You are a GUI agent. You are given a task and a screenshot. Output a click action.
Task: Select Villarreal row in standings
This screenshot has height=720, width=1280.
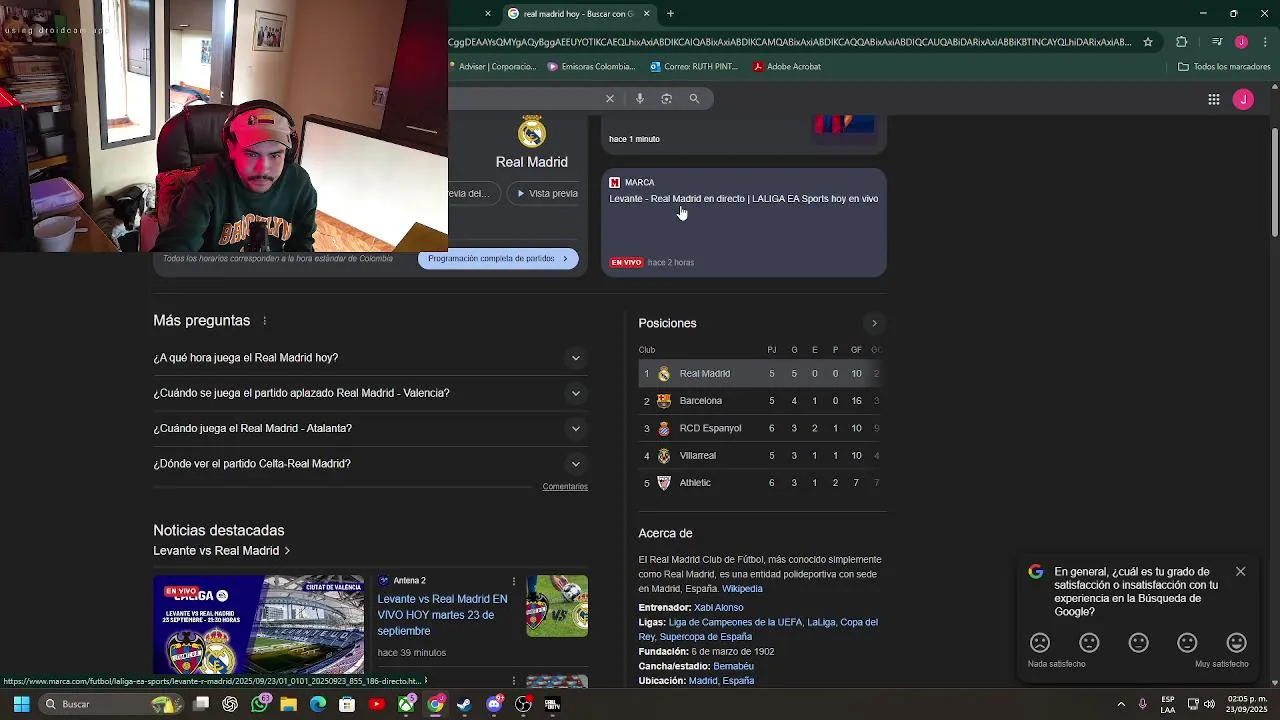tap(762, 456)
